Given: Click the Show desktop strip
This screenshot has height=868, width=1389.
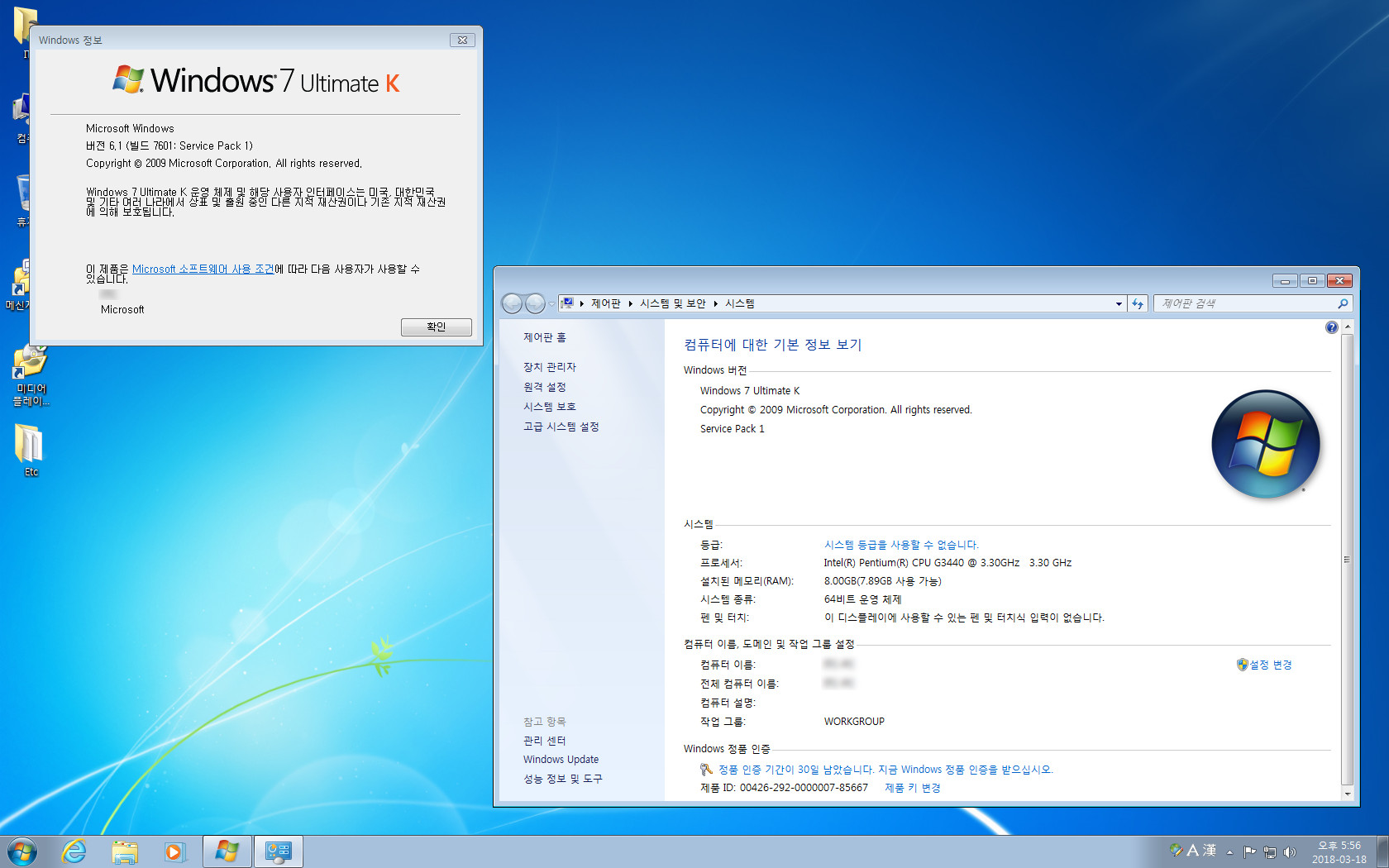Looking at the screenshot, I should point(1382,851).
